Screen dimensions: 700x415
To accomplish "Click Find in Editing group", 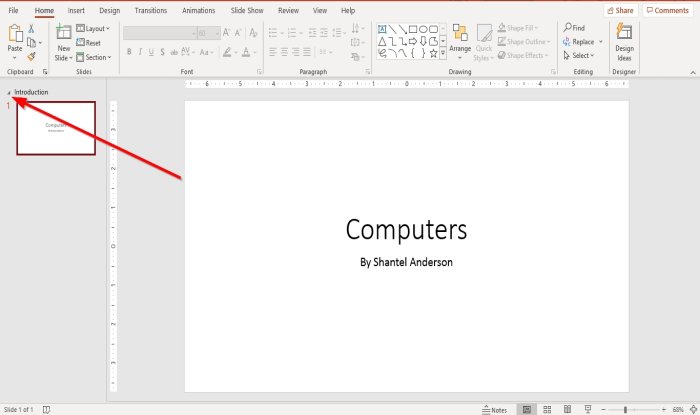I will tap(574, 28).
